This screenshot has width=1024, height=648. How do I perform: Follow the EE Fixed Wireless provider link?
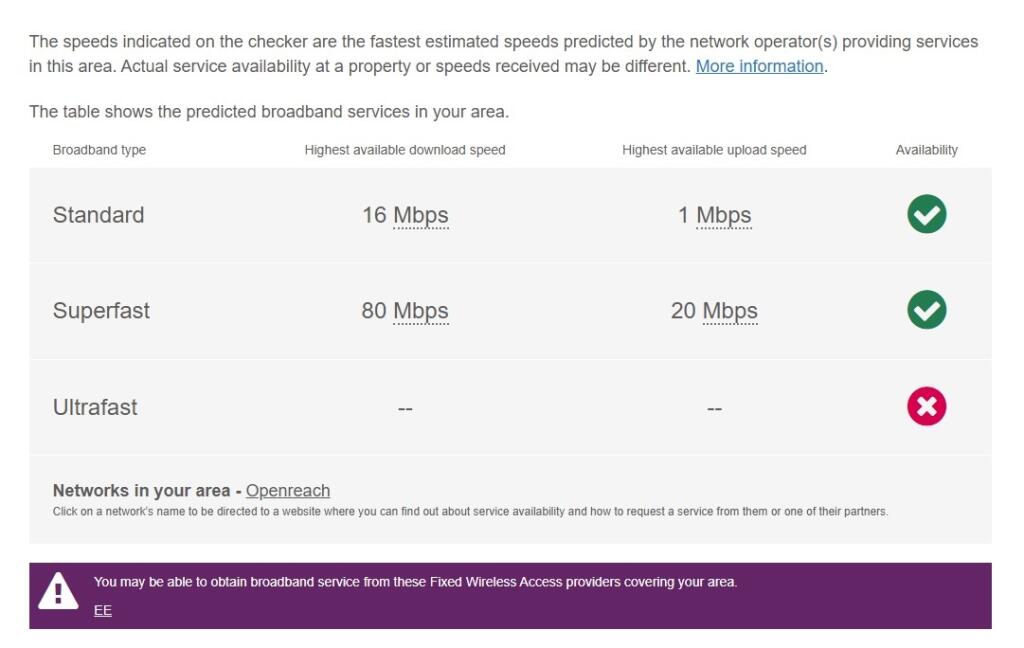tap(103, 610)
